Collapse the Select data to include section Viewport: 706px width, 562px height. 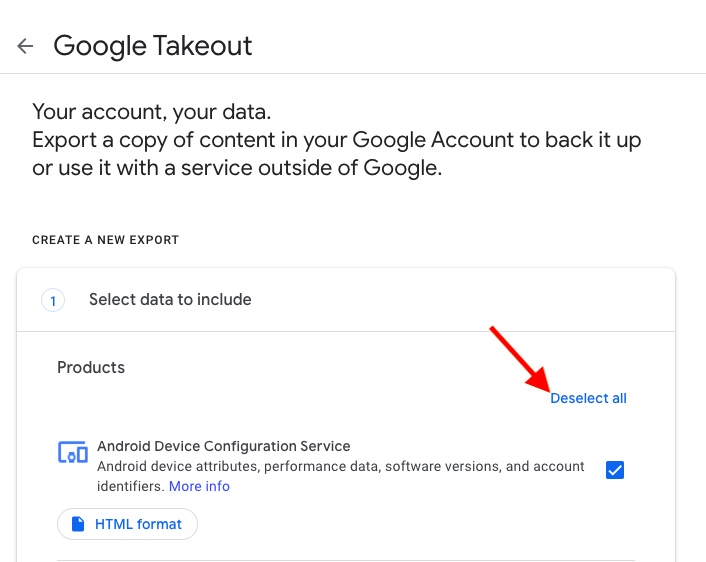coord(170,299)
